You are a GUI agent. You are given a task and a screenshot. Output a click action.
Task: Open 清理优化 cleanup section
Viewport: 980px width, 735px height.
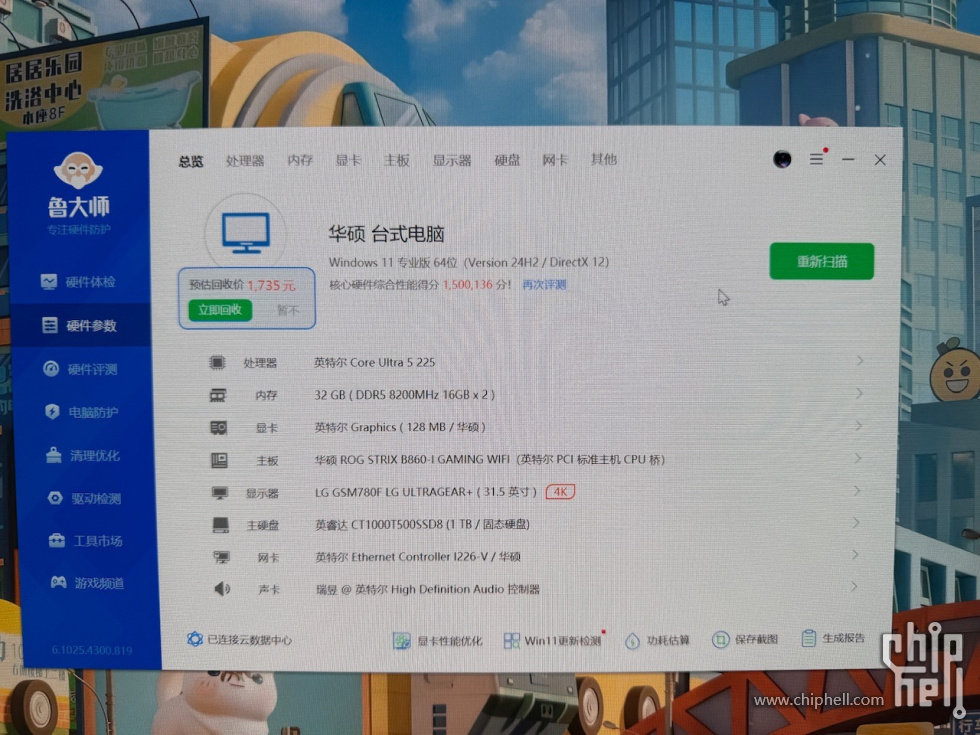[x=82, y=455]
